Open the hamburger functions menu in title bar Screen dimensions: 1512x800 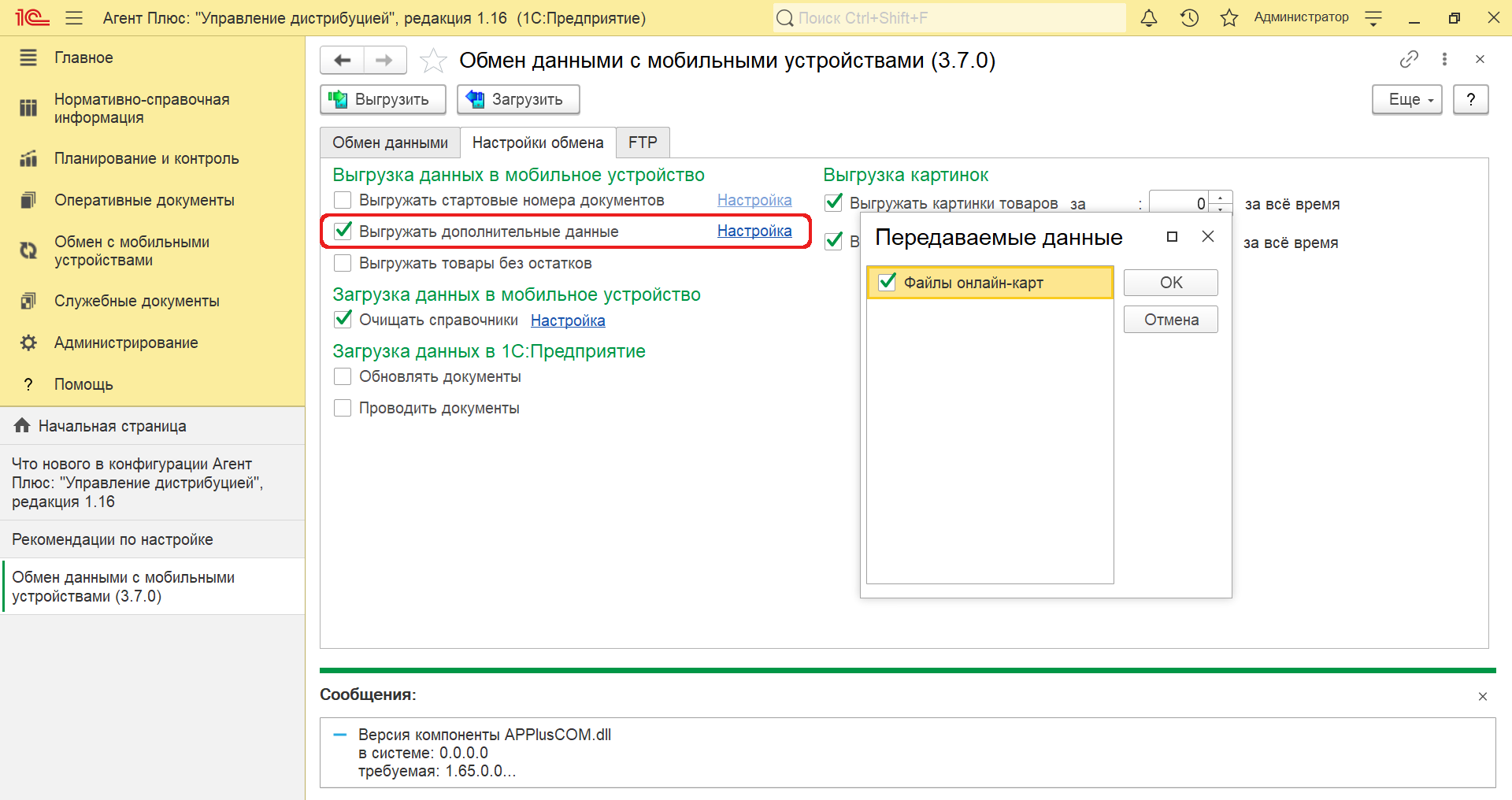pyautogui.click(x=74, y=17)
